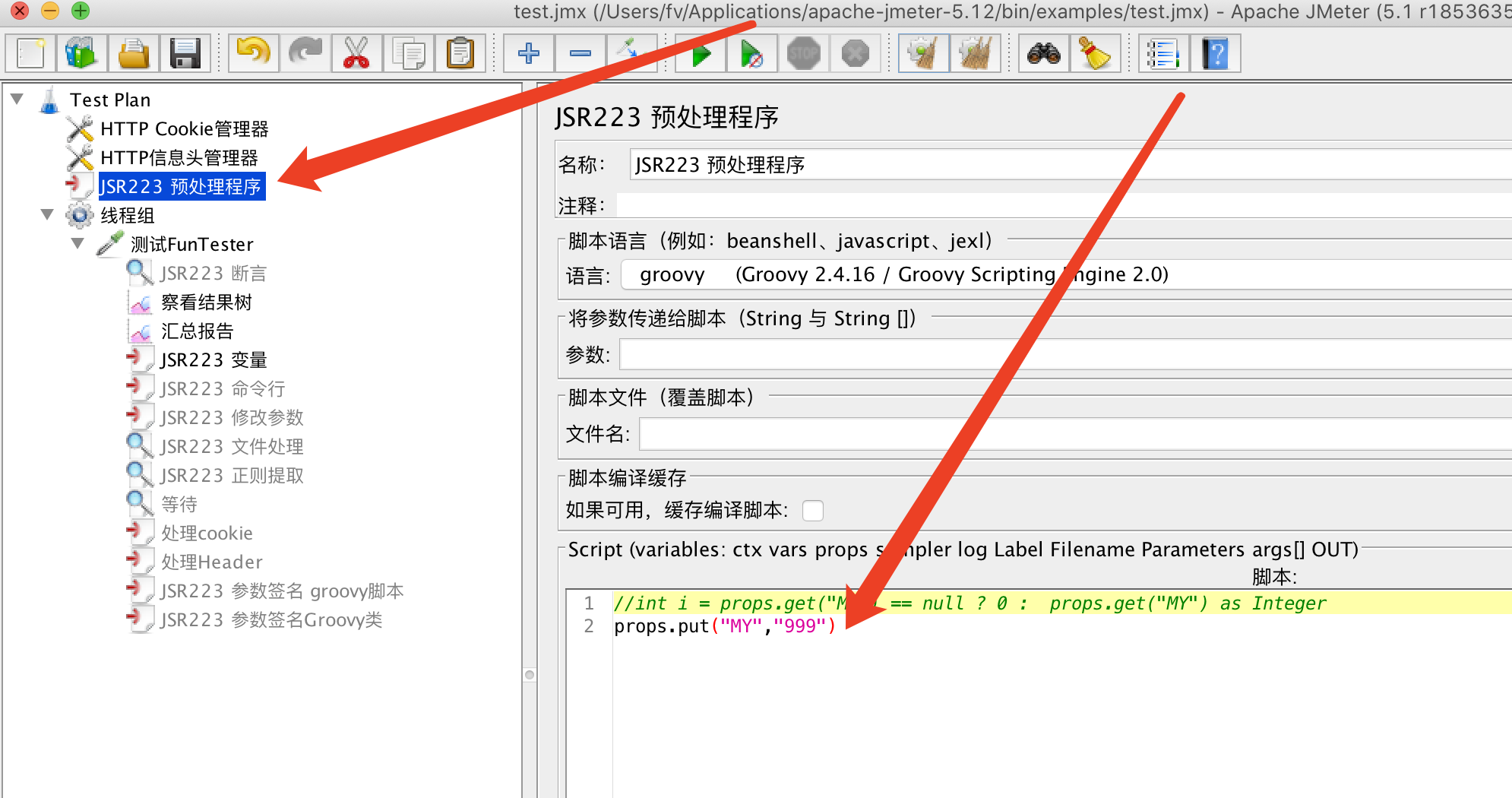
Task: Select JSR223 命令行 in the tree
Action: pyautogui.click(x=223, y=389)
